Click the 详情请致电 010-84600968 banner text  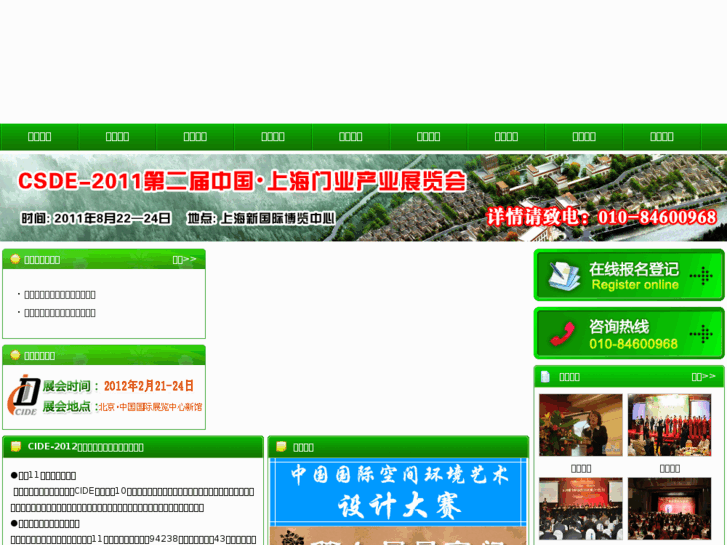601,217
